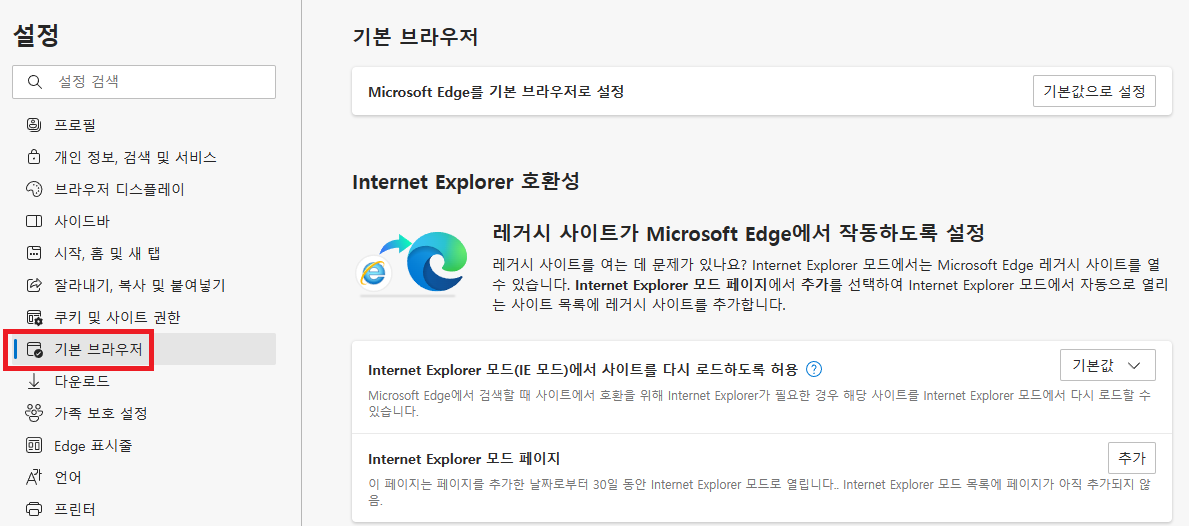This screenshot has height=526, width=1189.
Task: Select the Edge 표시줄 entry
Action: tap(144, 445)
